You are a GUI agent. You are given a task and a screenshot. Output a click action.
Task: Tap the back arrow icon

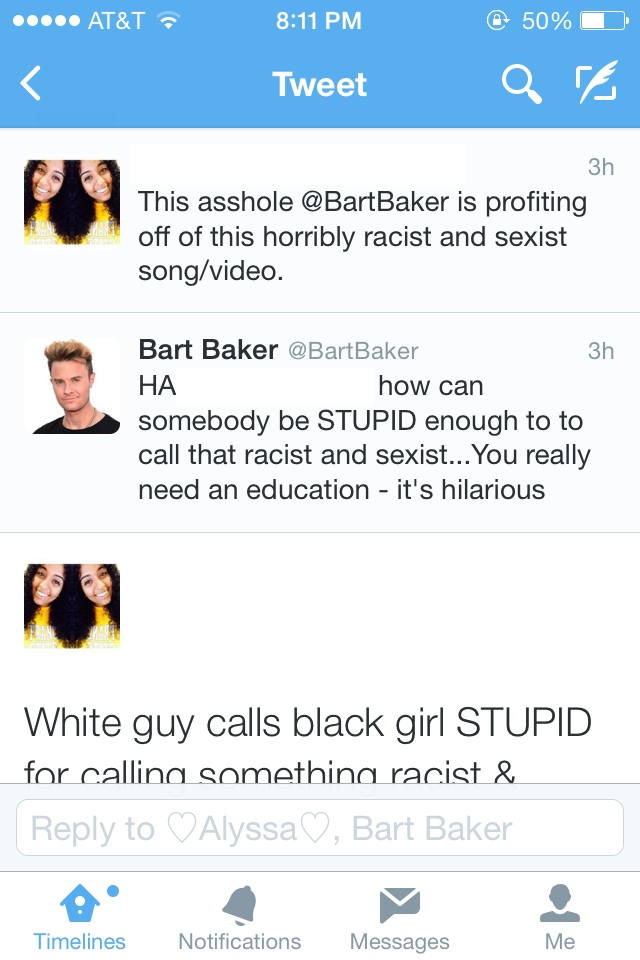tap(32, 84)
